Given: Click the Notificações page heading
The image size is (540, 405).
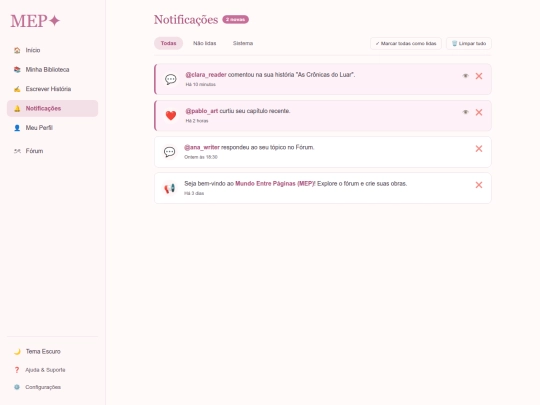Looking at the screenshot, I should click(x=186, y=20).
